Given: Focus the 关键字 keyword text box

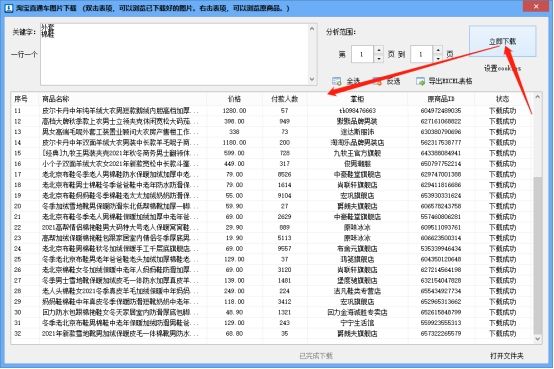Looking at the screenshot, I should pyautogui.click(x=175, y=54).
